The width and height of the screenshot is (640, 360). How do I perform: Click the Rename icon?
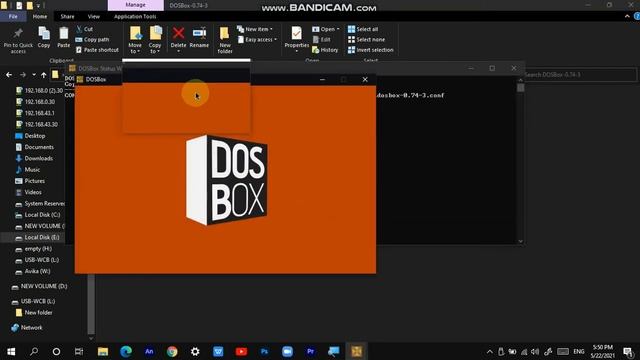199,34
